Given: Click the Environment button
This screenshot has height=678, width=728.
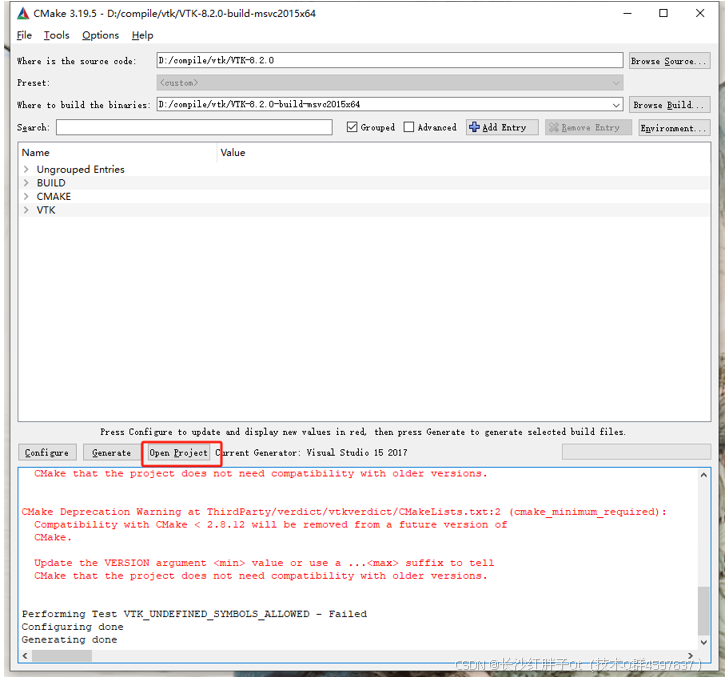Looking at the screenshot, I should [x=673, y=128].
